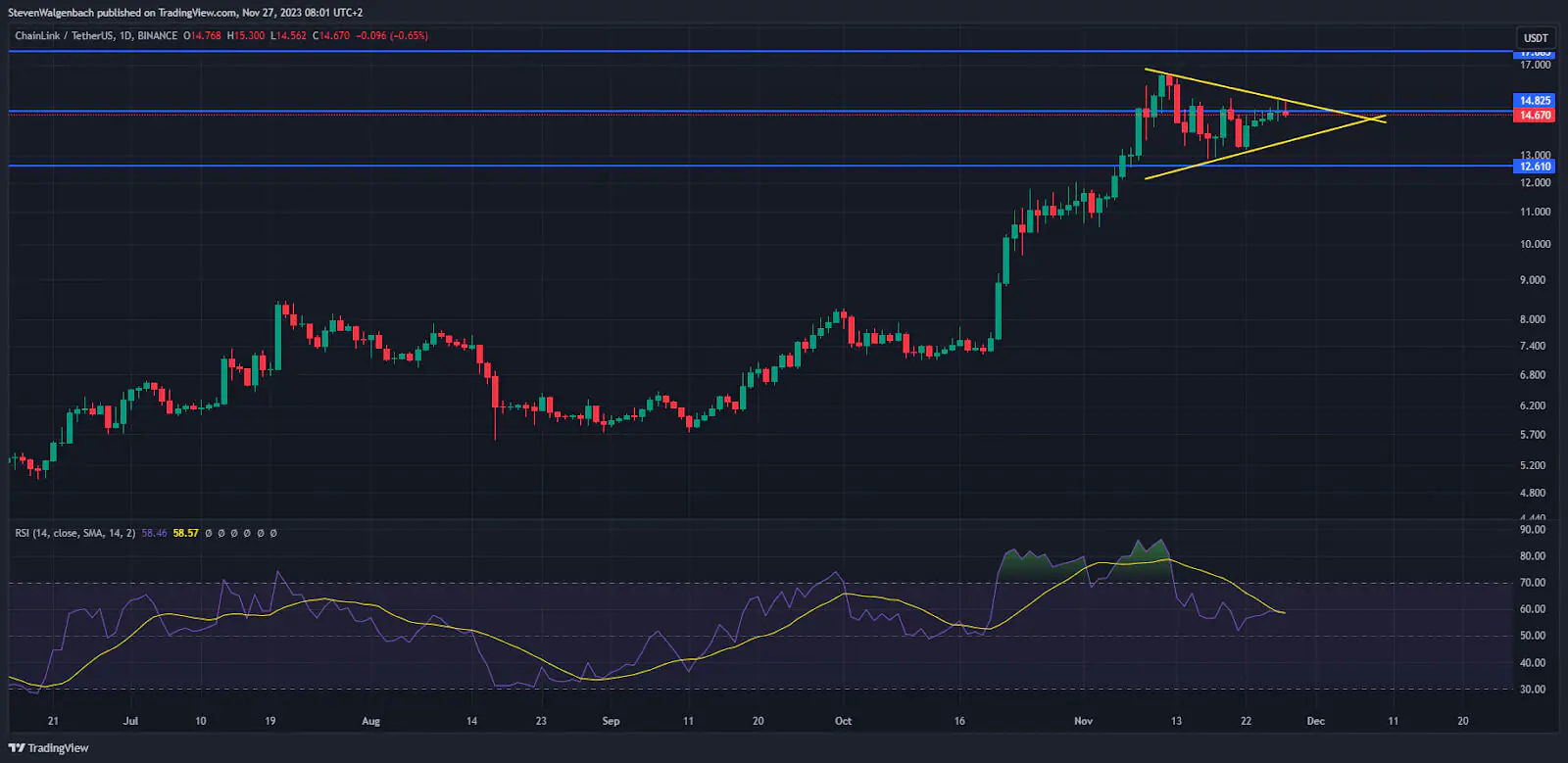The height and width of the screenshot is (763, 1568).
Task: Click the Oct label on the time axis
Action: tap(843, 721)
